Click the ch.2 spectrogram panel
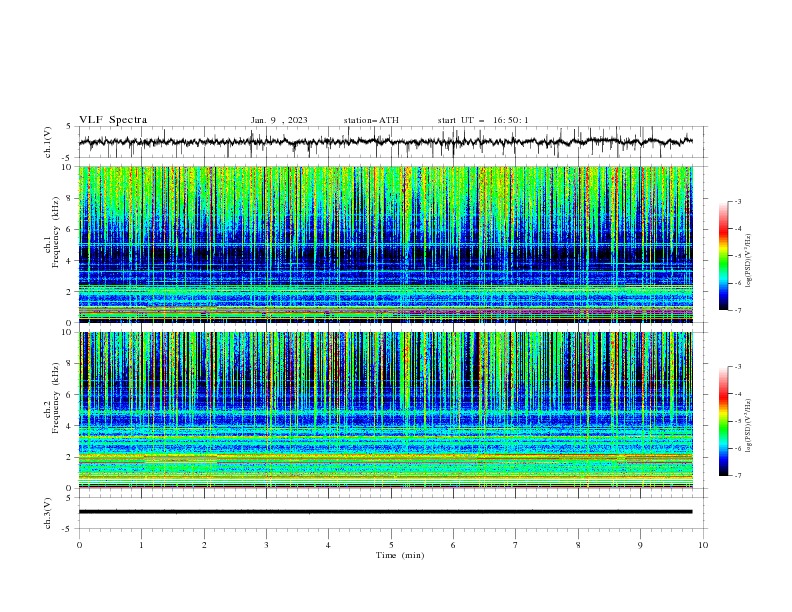 tap(385, 410)
